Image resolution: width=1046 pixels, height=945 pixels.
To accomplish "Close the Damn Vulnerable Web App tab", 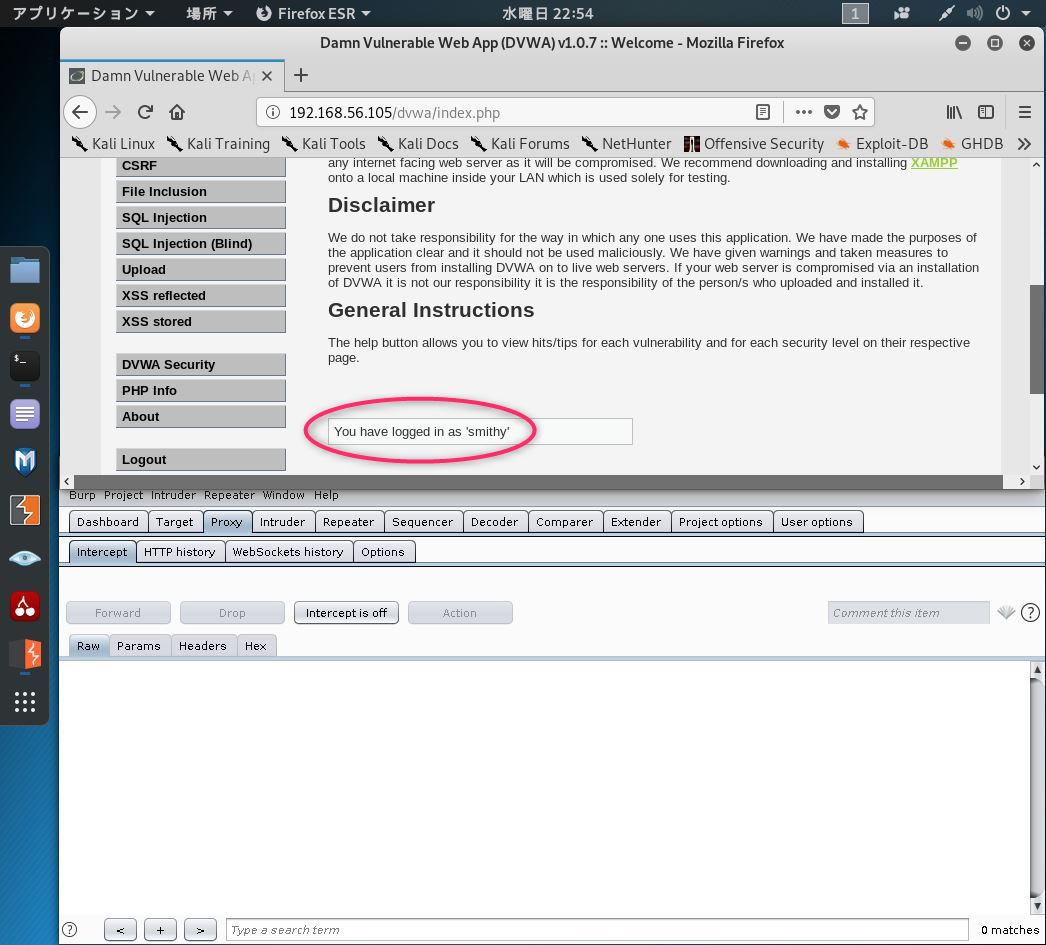I will [267, 76].
